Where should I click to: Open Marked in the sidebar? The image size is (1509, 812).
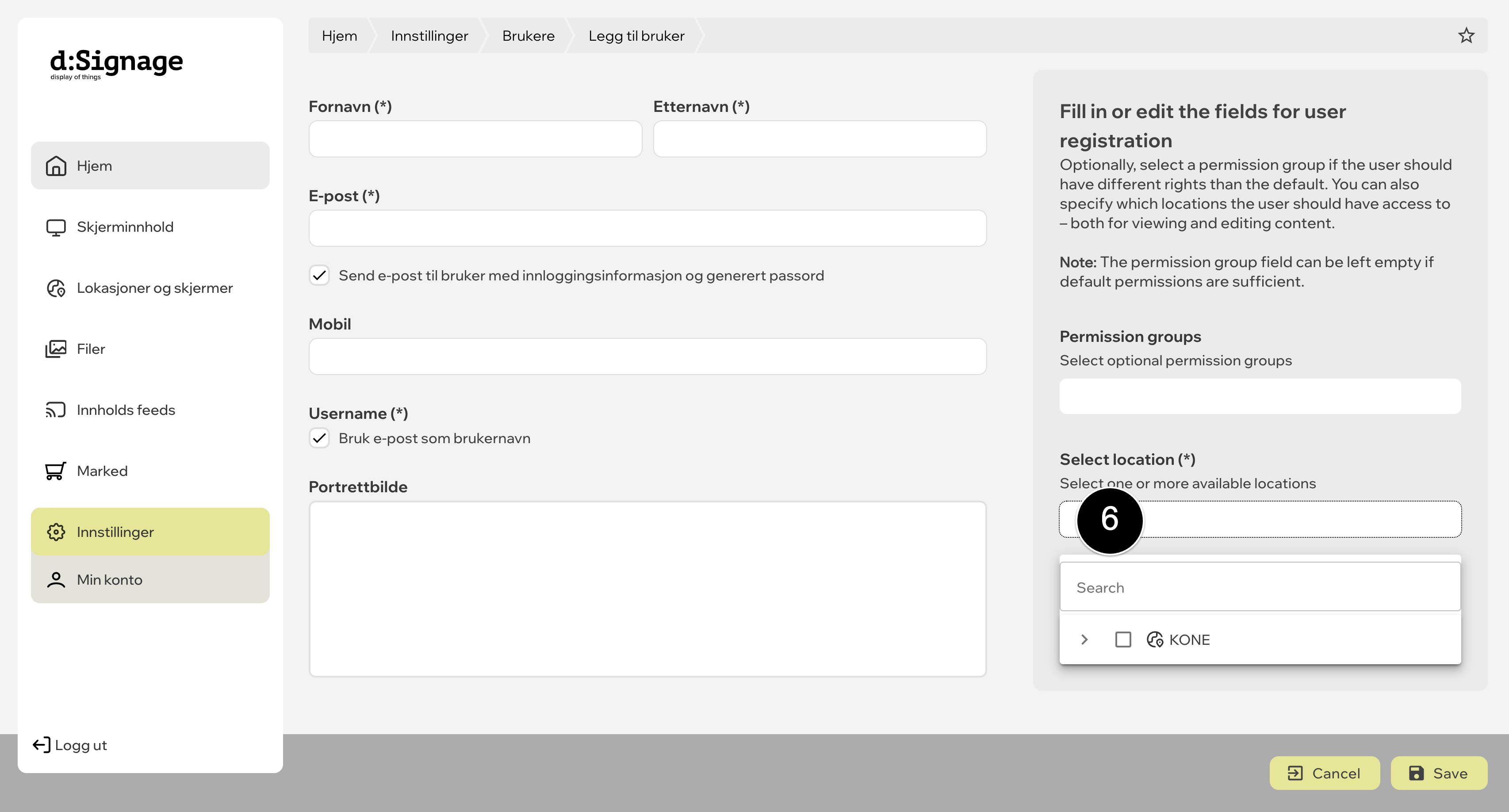click(x=150, y=471)
